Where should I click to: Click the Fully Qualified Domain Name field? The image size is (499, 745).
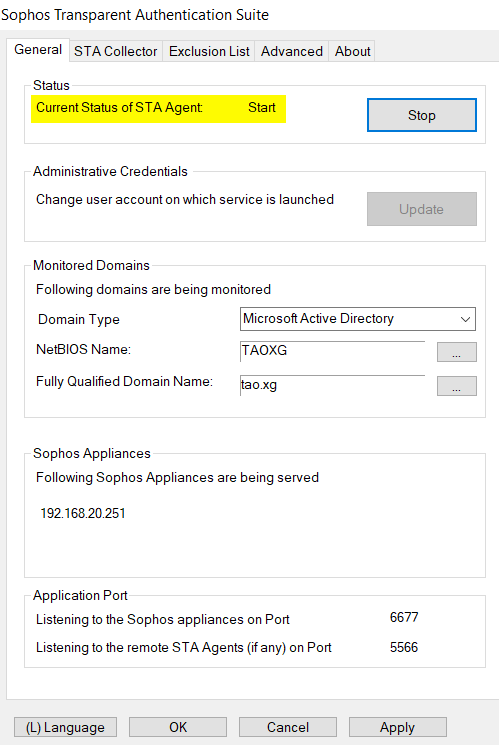point(332,385)
